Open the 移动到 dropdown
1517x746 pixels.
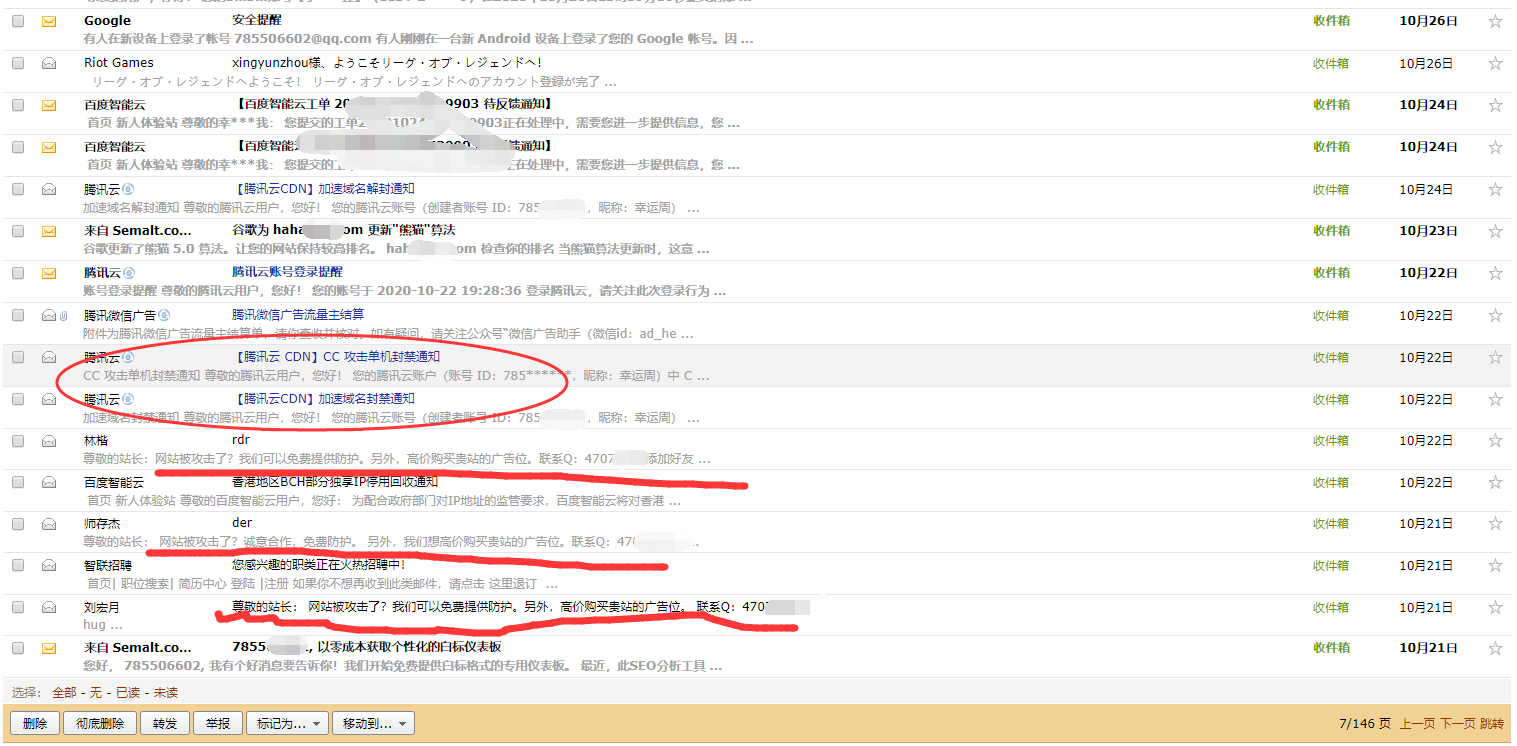374,723
